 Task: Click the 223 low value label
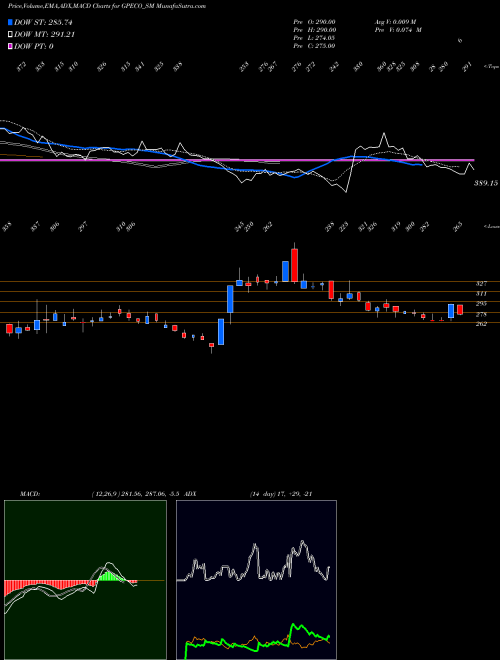(x=344, y=227)
